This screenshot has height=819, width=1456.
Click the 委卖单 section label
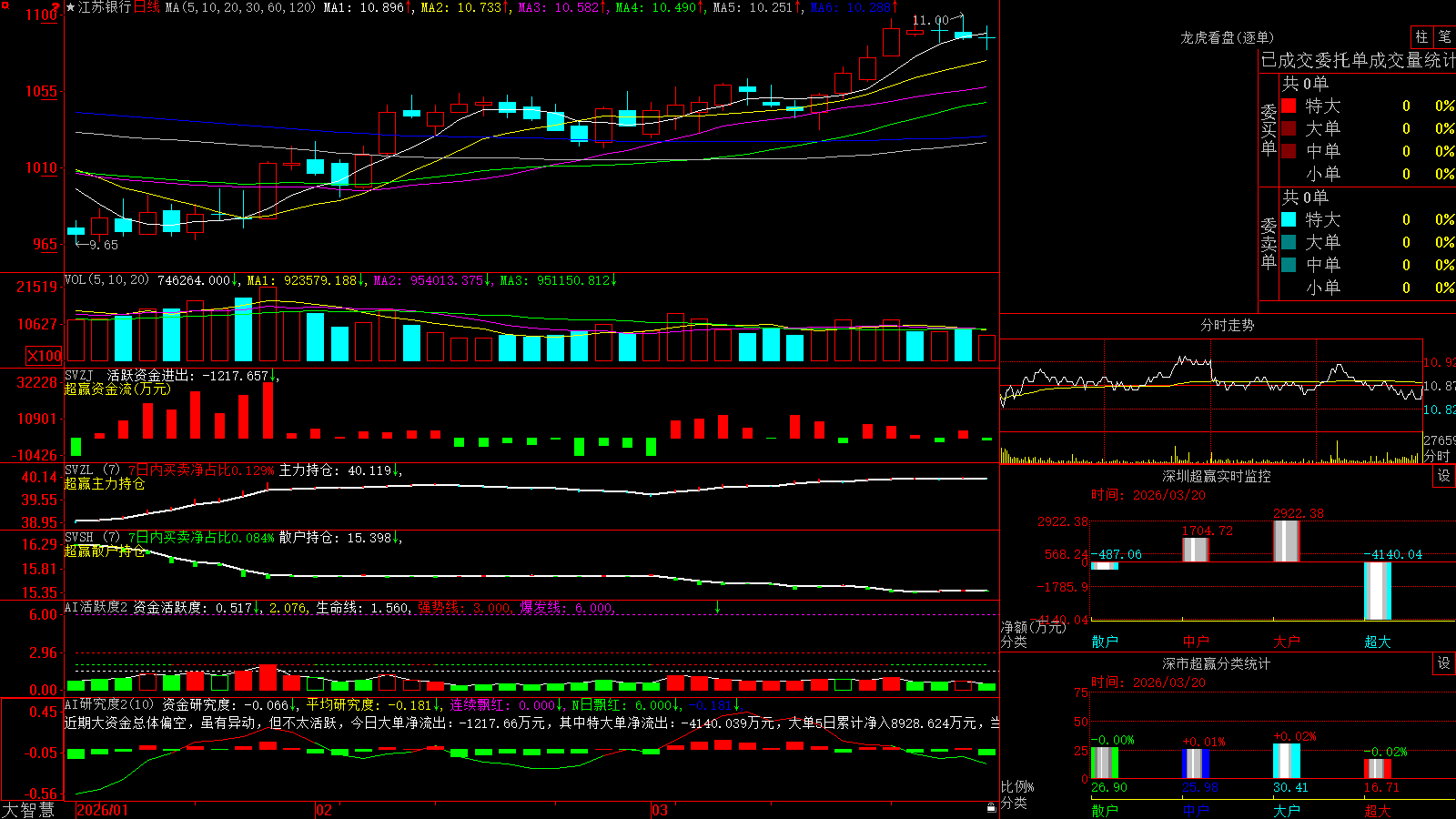point(1269,244)
